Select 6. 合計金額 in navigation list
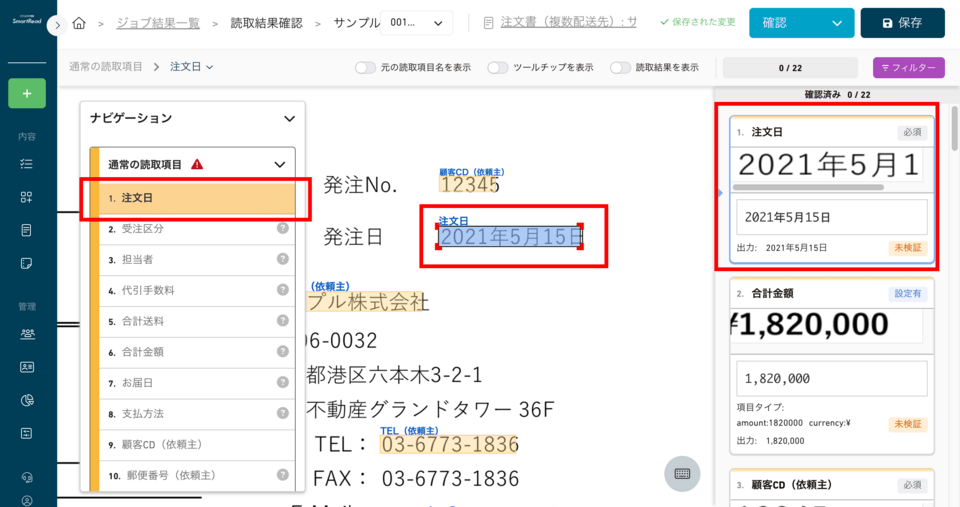This screenshot has width=960, height=507. 197,352
